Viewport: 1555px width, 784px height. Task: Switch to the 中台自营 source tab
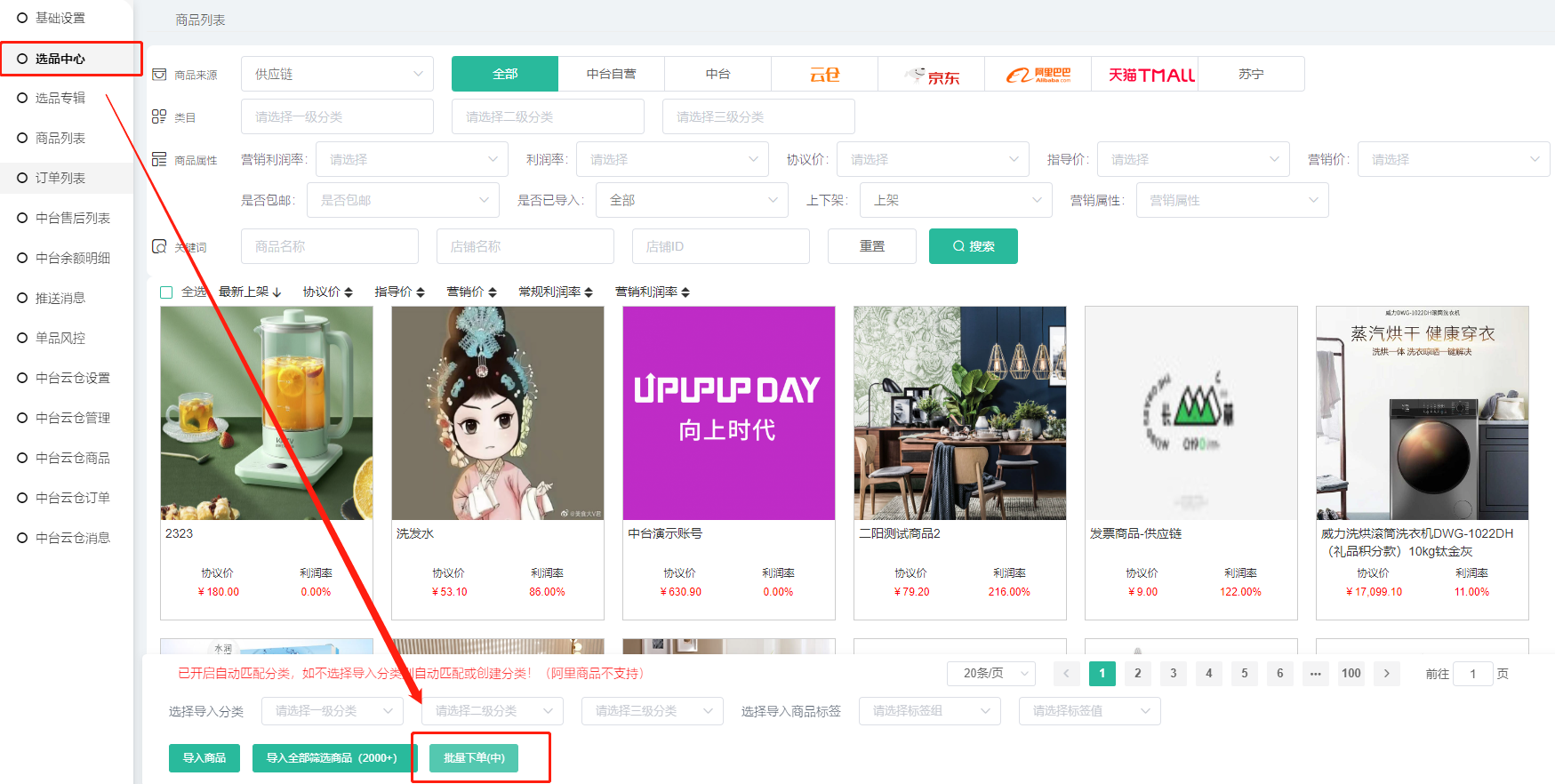tap(611, 74)
